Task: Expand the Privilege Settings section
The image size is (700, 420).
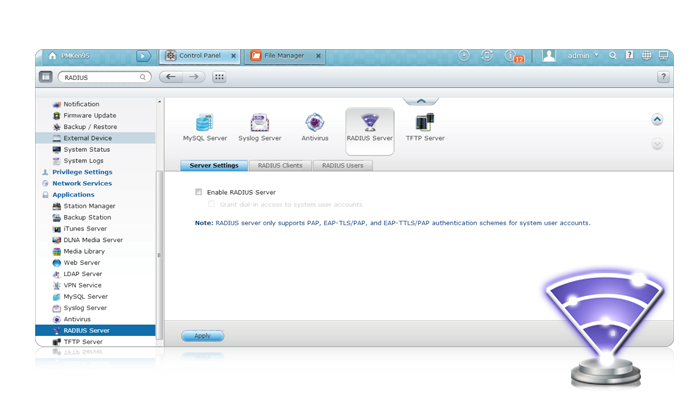Action: 81,172
